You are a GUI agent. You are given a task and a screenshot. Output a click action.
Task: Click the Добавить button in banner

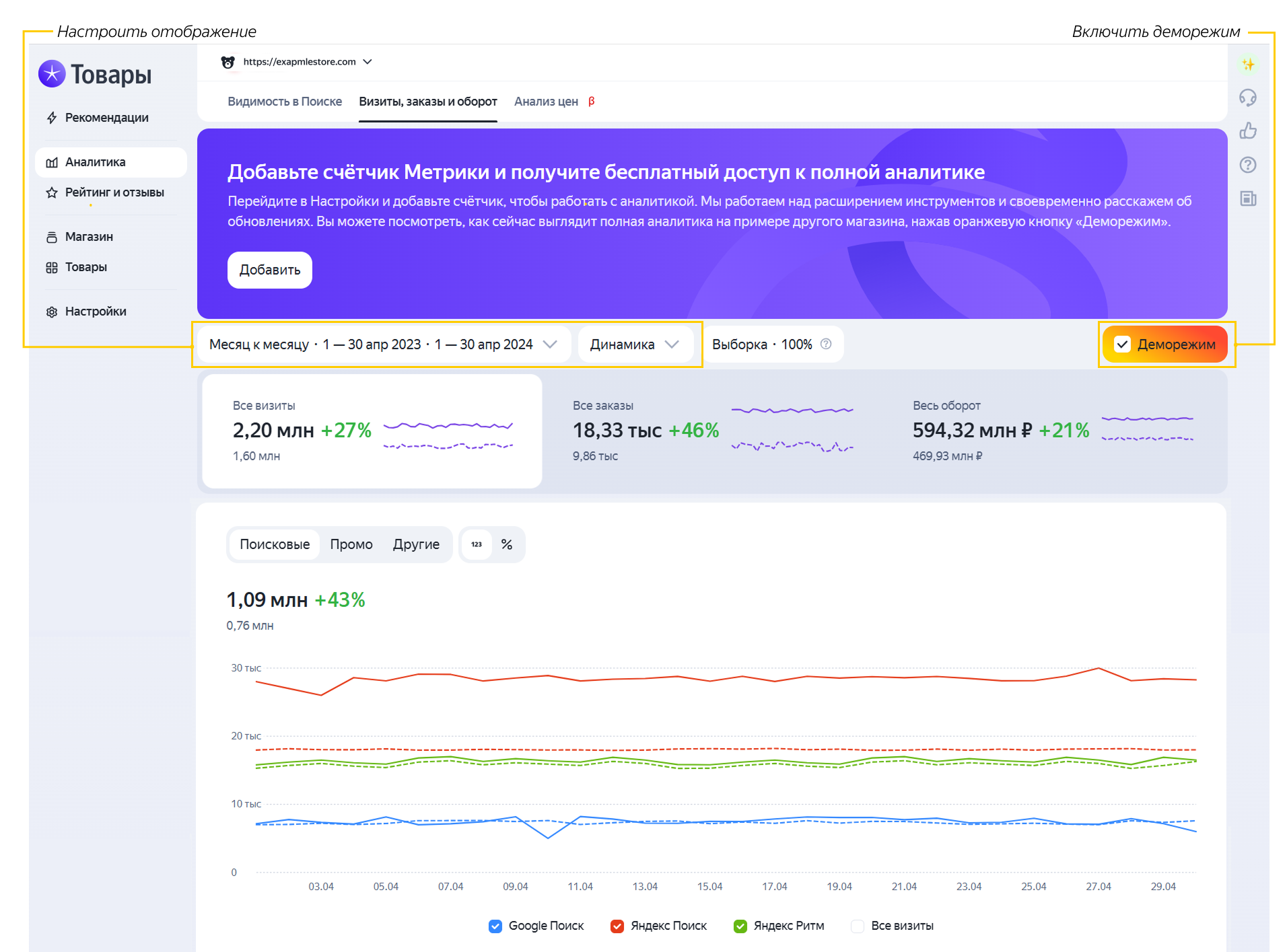tap(270, 270)
